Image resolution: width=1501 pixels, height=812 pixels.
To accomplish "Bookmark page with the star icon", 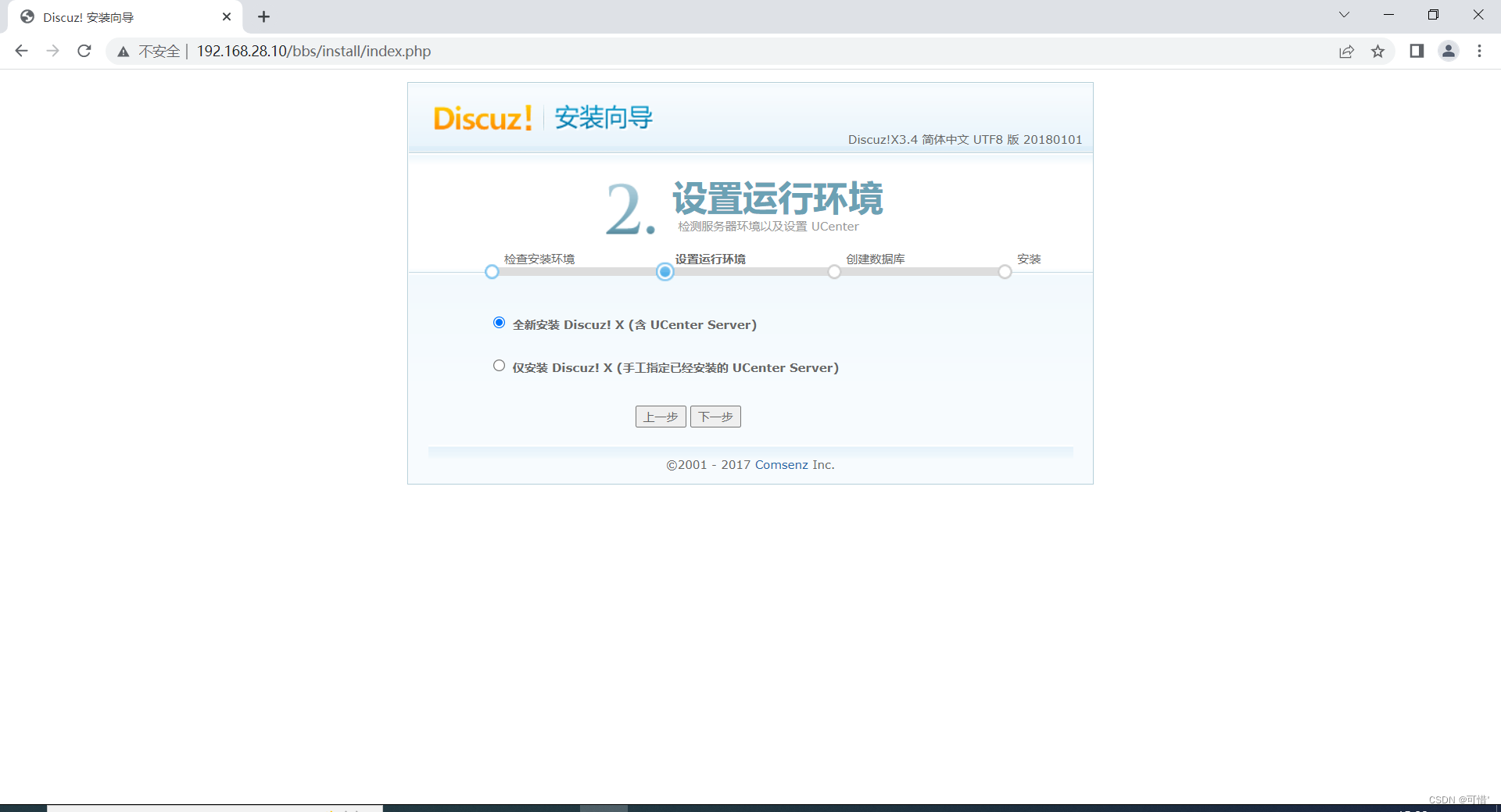I will 1377,52.
